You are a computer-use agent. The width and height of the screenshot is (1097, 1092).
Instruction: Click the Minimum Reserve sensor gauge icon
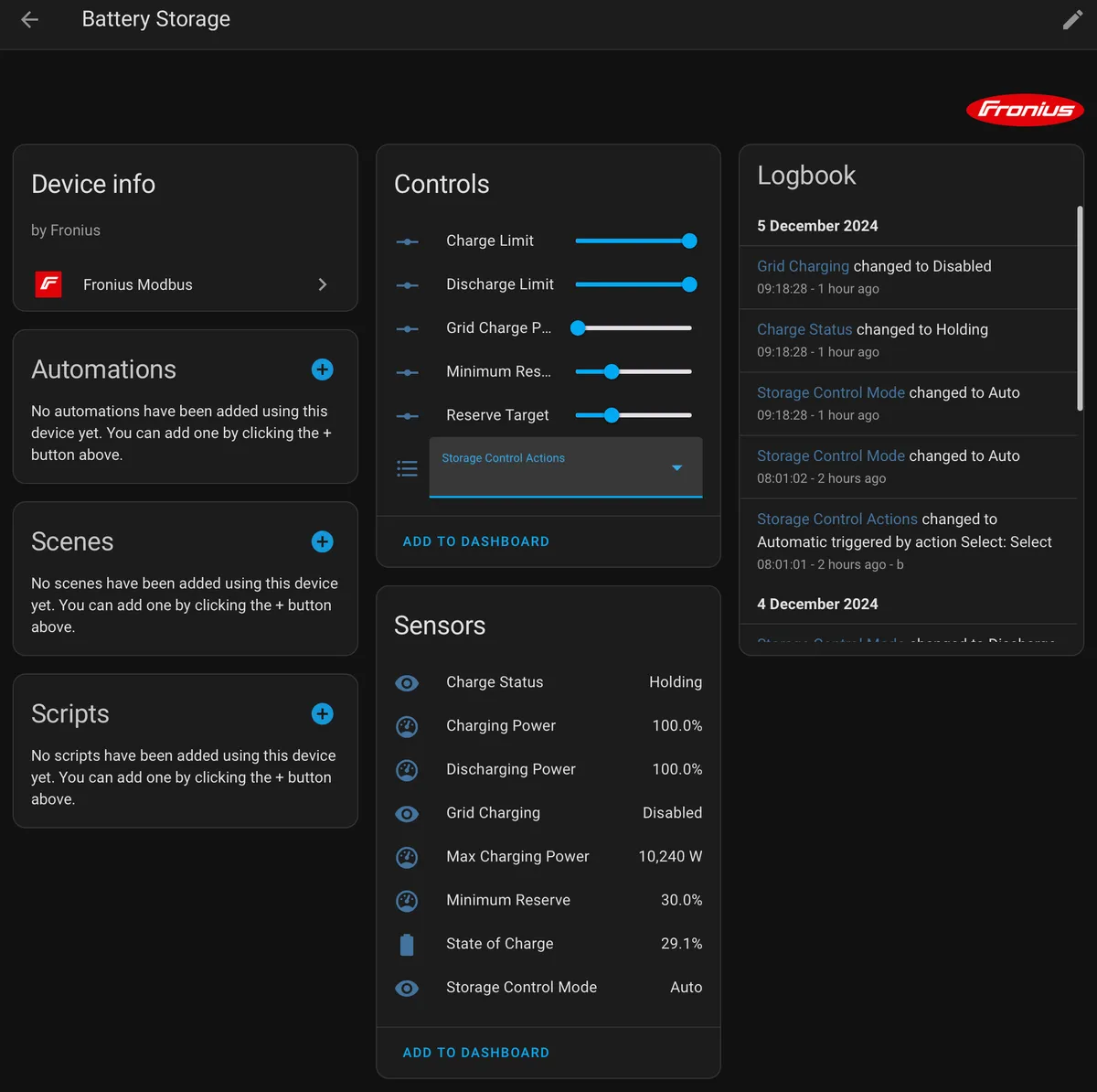pyautogui.click(x=407, y=901)
